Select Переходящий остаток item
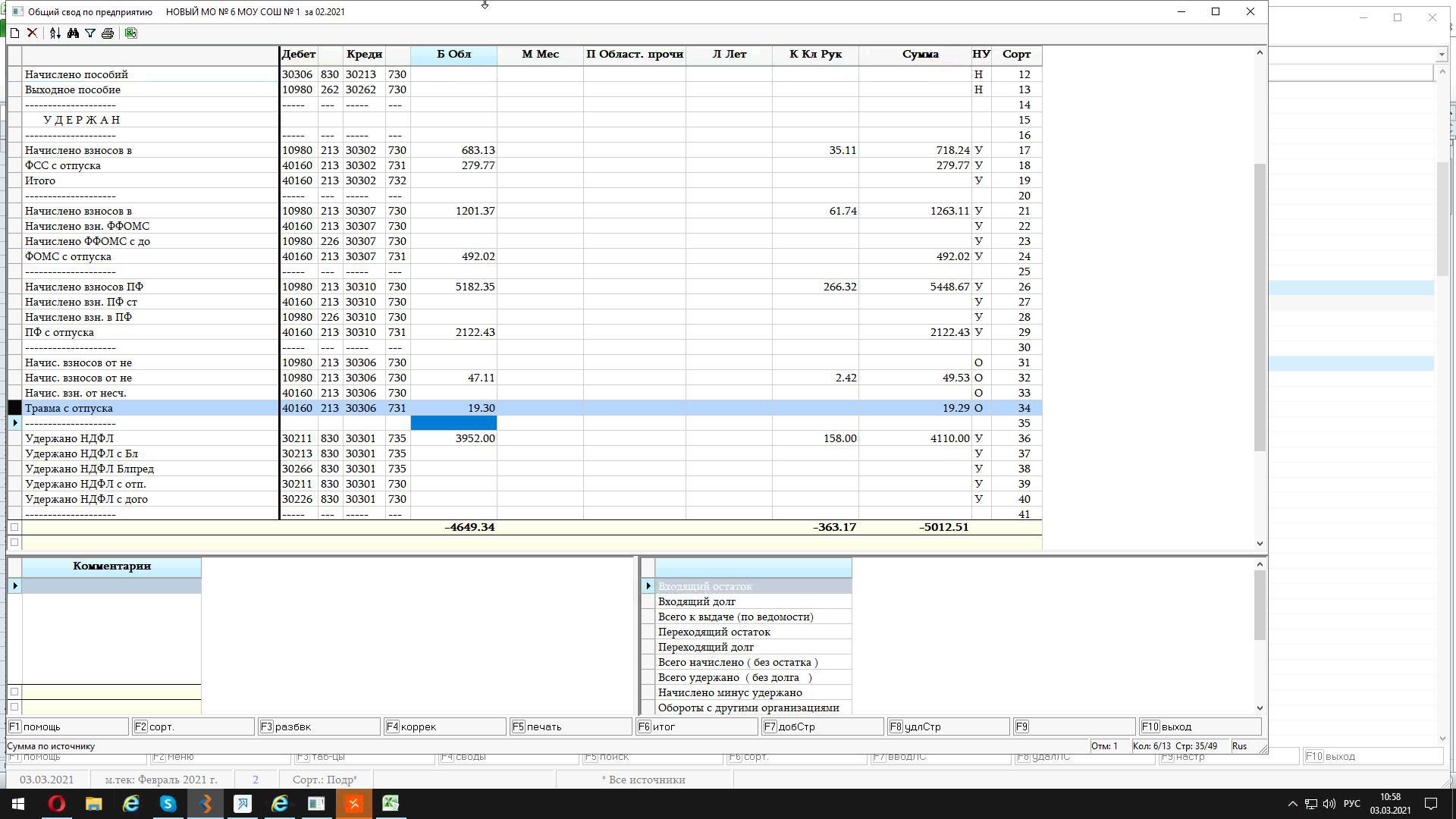 [753, 632]
